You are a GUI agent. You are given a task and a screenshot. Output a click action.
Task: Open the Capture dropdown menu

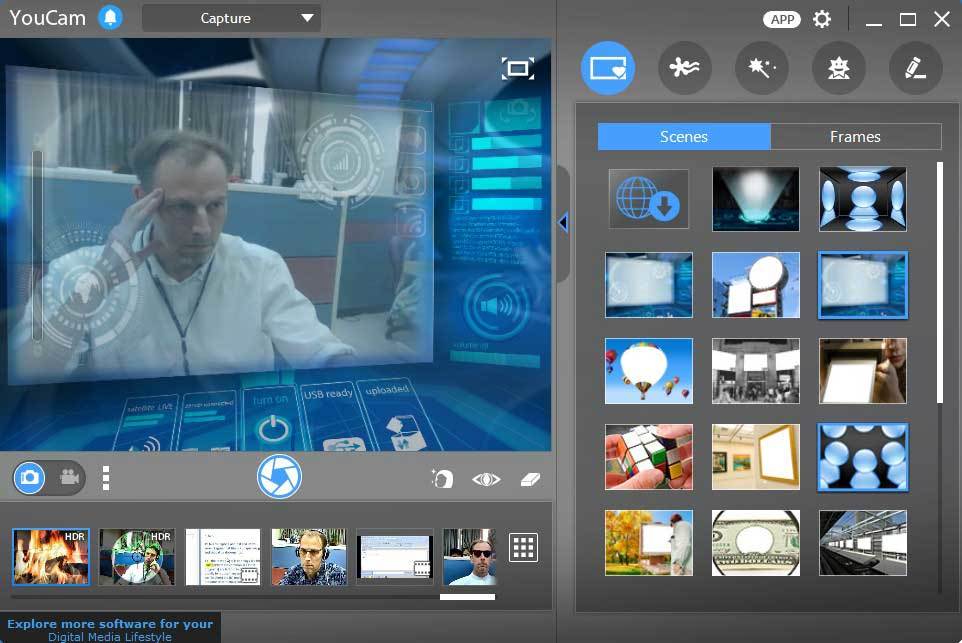click(230, 17)
